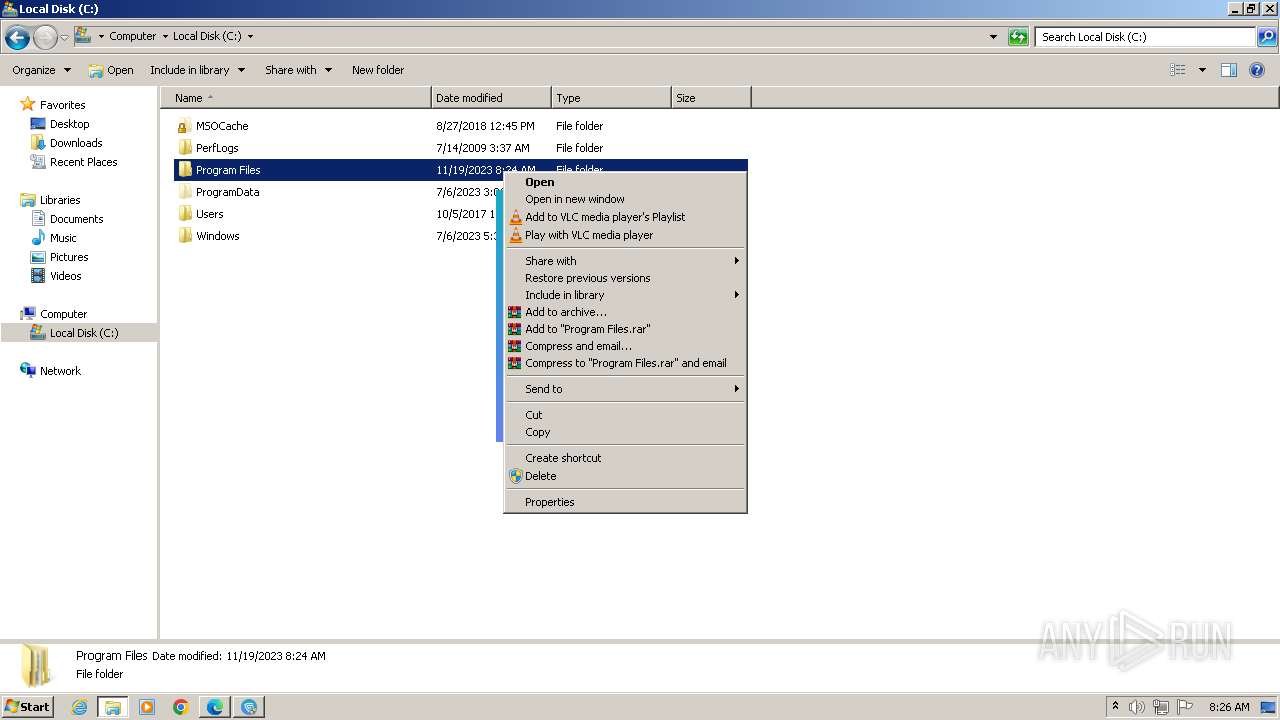This screenshot has width=1280, height=720.
Task: Open Internet Explorer from the taskbar
Action: click(x=79, y=707)
